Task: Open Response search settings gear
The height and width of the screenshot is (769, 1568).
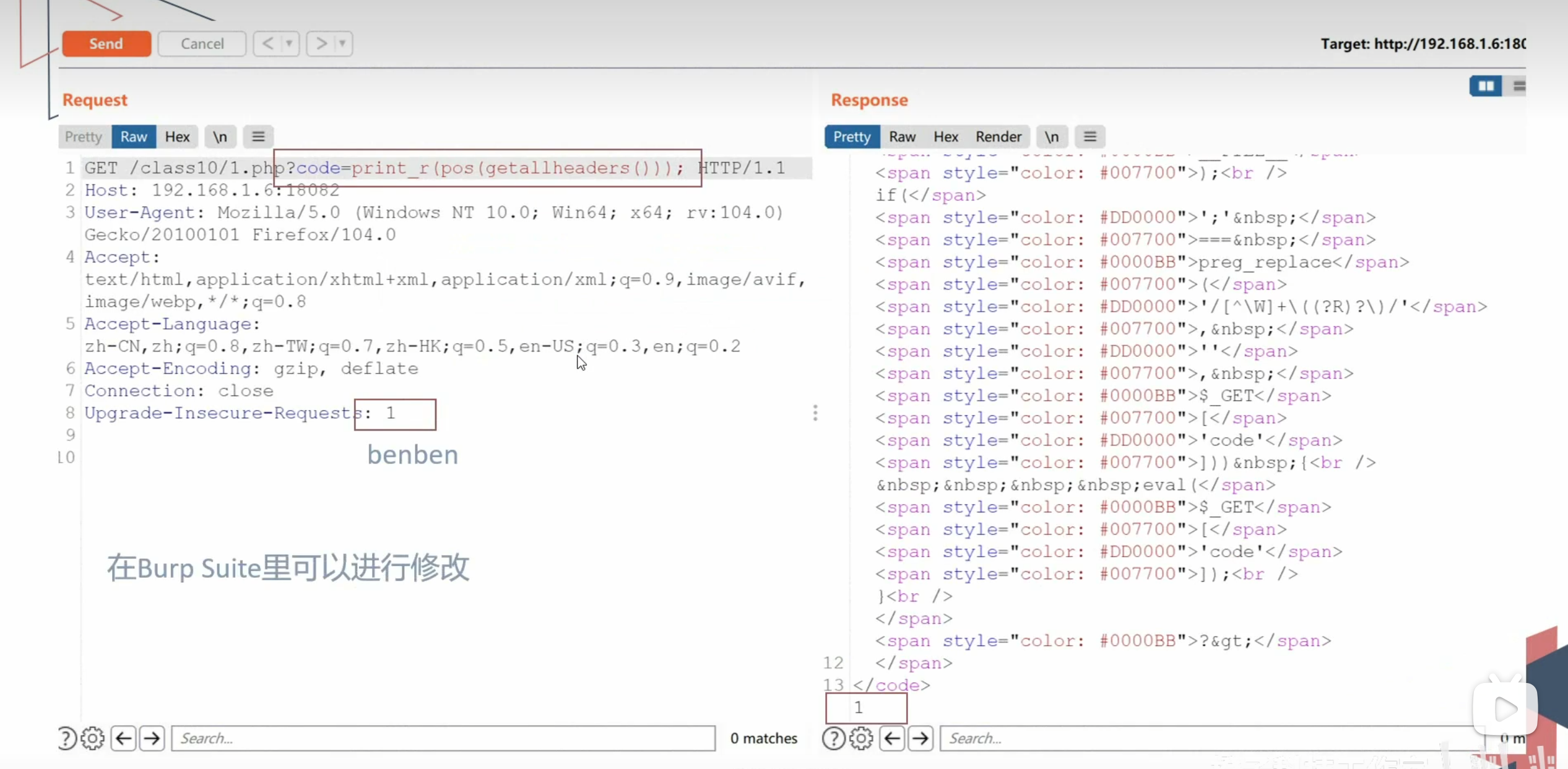Action: pyautogui.click(x=860, y=738)
